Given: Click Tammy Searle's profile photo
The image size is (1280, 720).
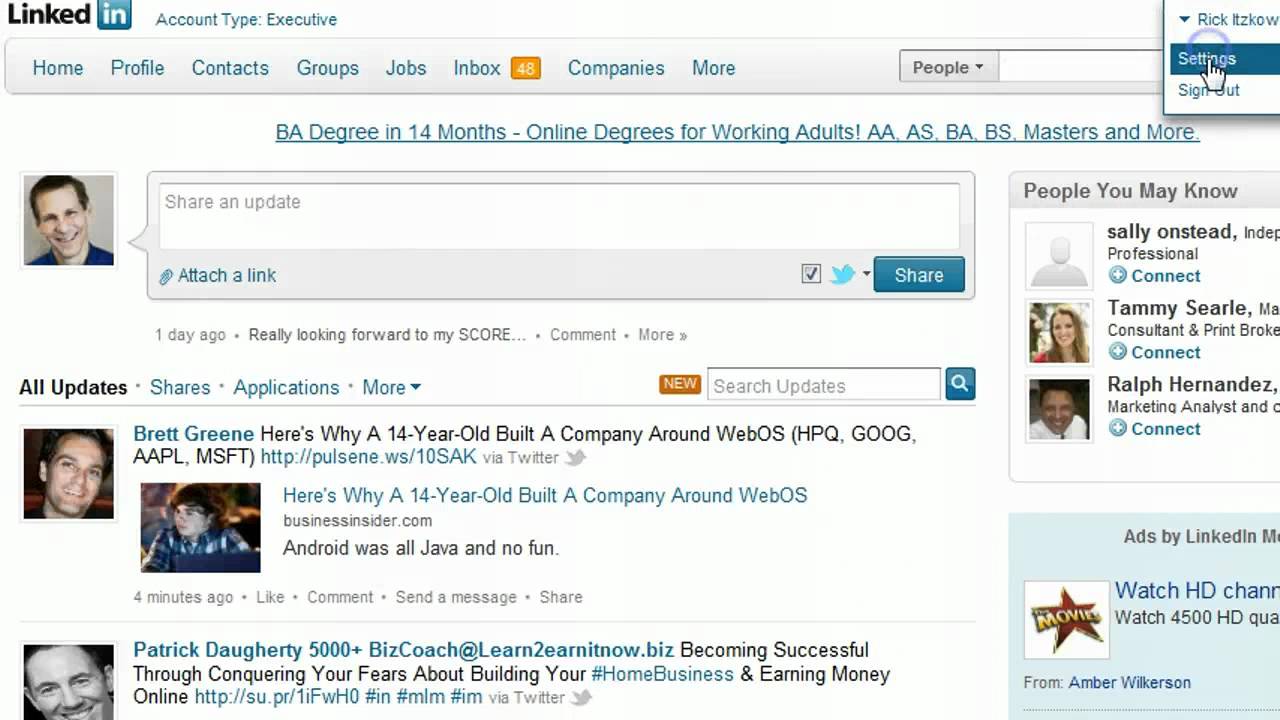Looking at the screenshot, I should tap(1059, 332).
